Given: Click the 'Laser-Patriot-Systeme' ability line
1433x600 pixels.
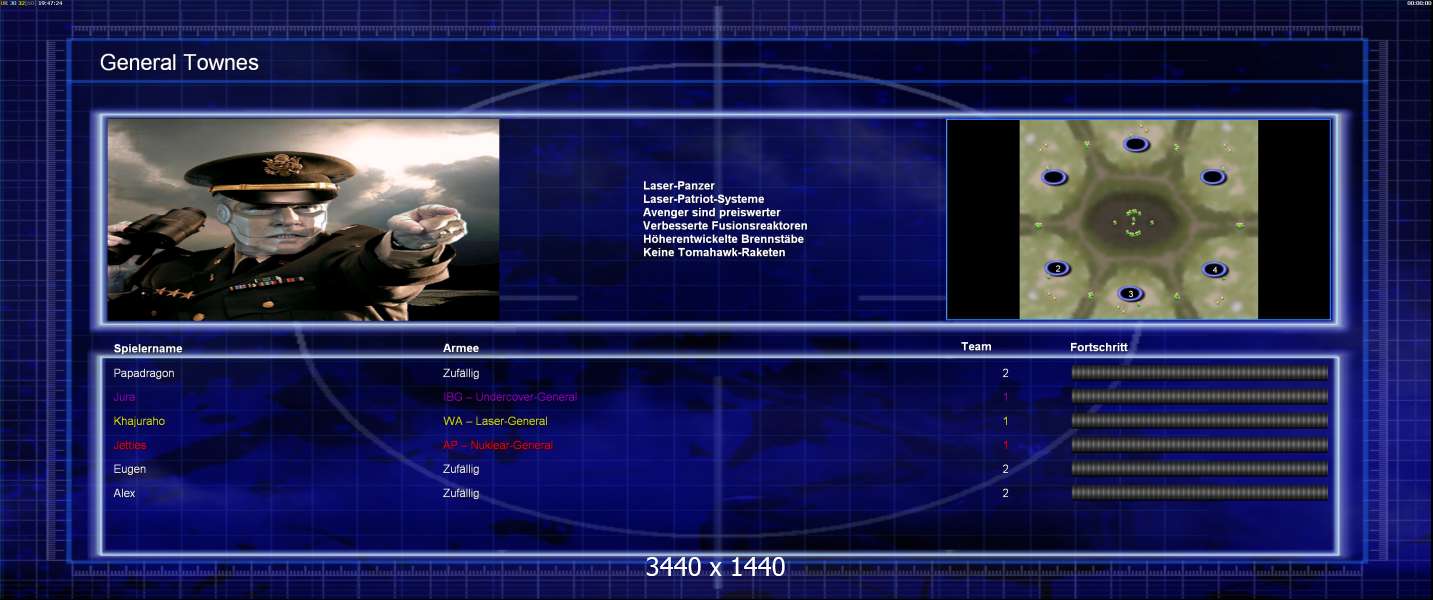Looking at the screenshot, I should (703, 199).
